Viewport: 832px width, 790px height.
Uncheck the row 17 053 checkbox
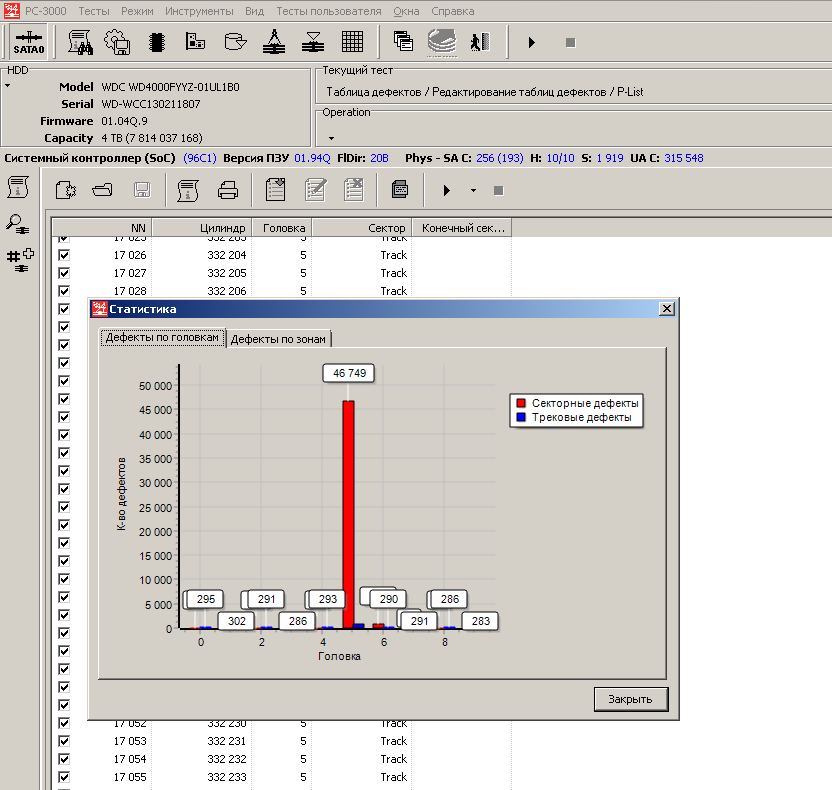[x=64, y=741]
